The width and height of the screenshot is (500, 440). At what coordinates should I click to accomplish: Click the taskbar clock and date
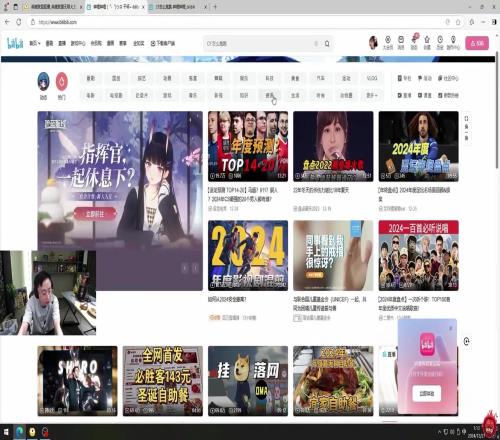click(x=477, y=432)
